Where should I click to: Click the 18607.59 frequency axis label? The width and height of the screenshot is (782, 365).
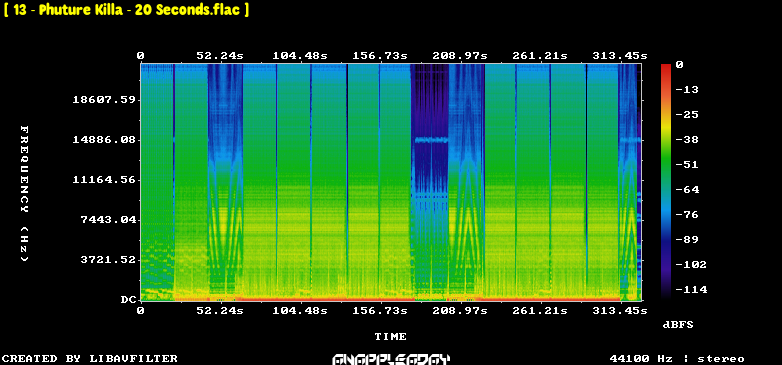104,100
